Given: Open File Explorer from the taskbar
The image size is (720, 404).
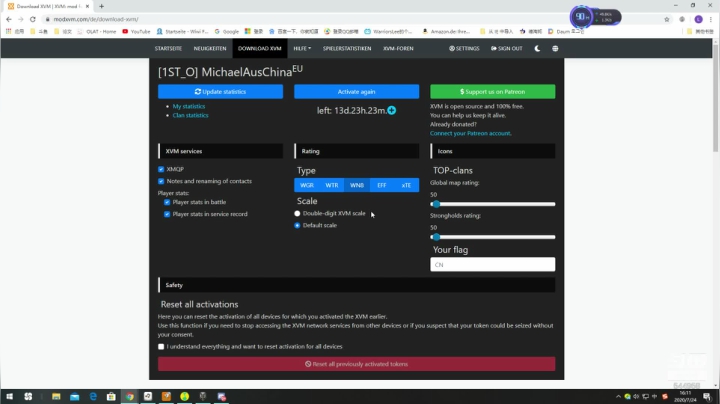Looking at the screenshot, I should [56, 396].
